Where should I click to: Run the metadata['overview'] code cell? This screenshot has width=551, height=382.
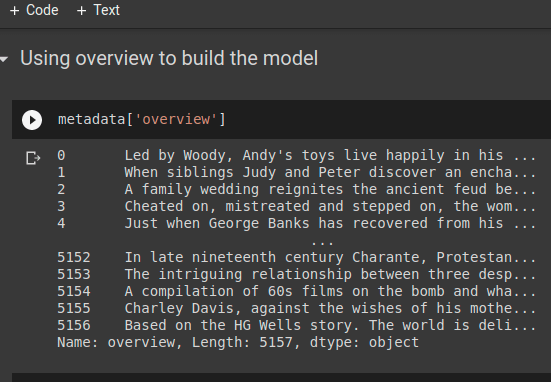32,120
